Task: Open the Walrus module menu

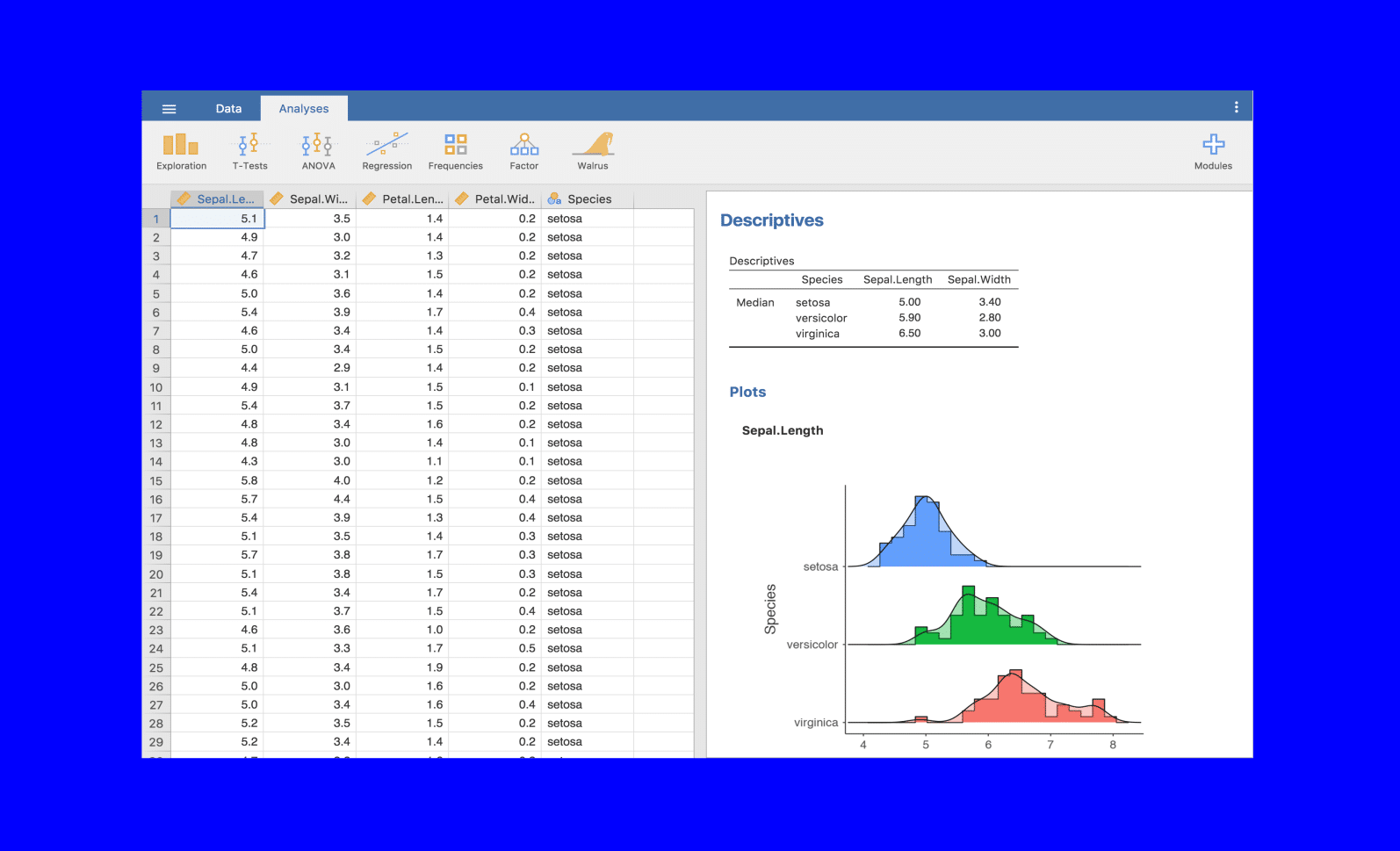Action: pyautogui.click(x=593, y=151)
